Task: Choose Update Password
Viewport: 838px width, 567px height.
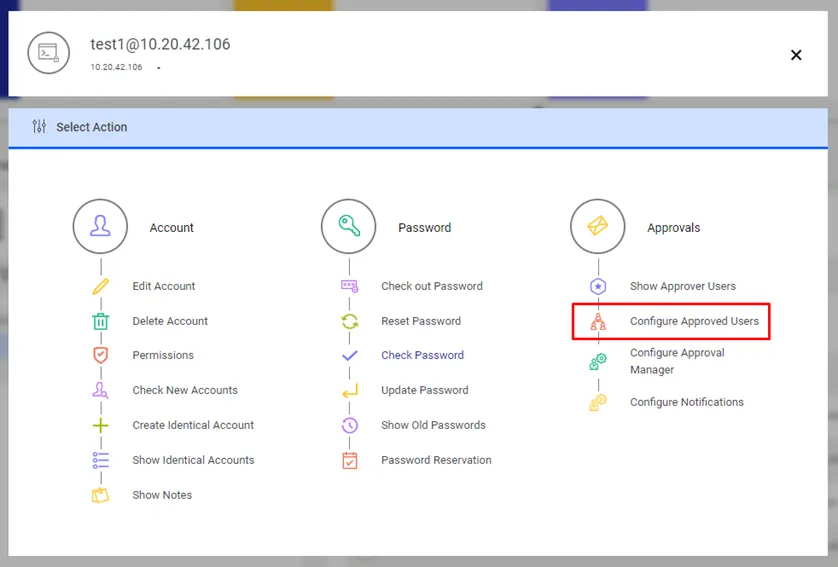Action: point(424,390)
